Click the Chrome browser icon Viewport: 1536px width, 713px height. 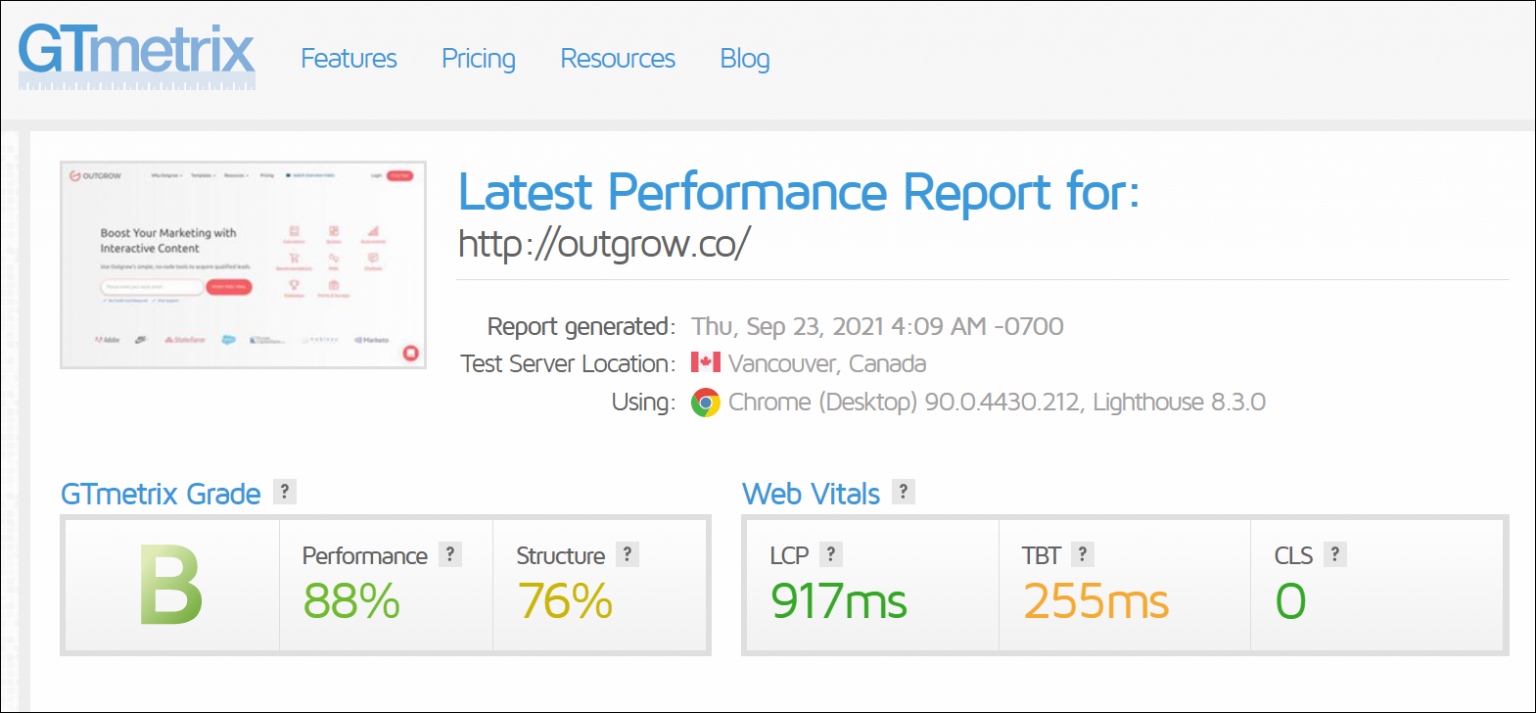[705, 402]
